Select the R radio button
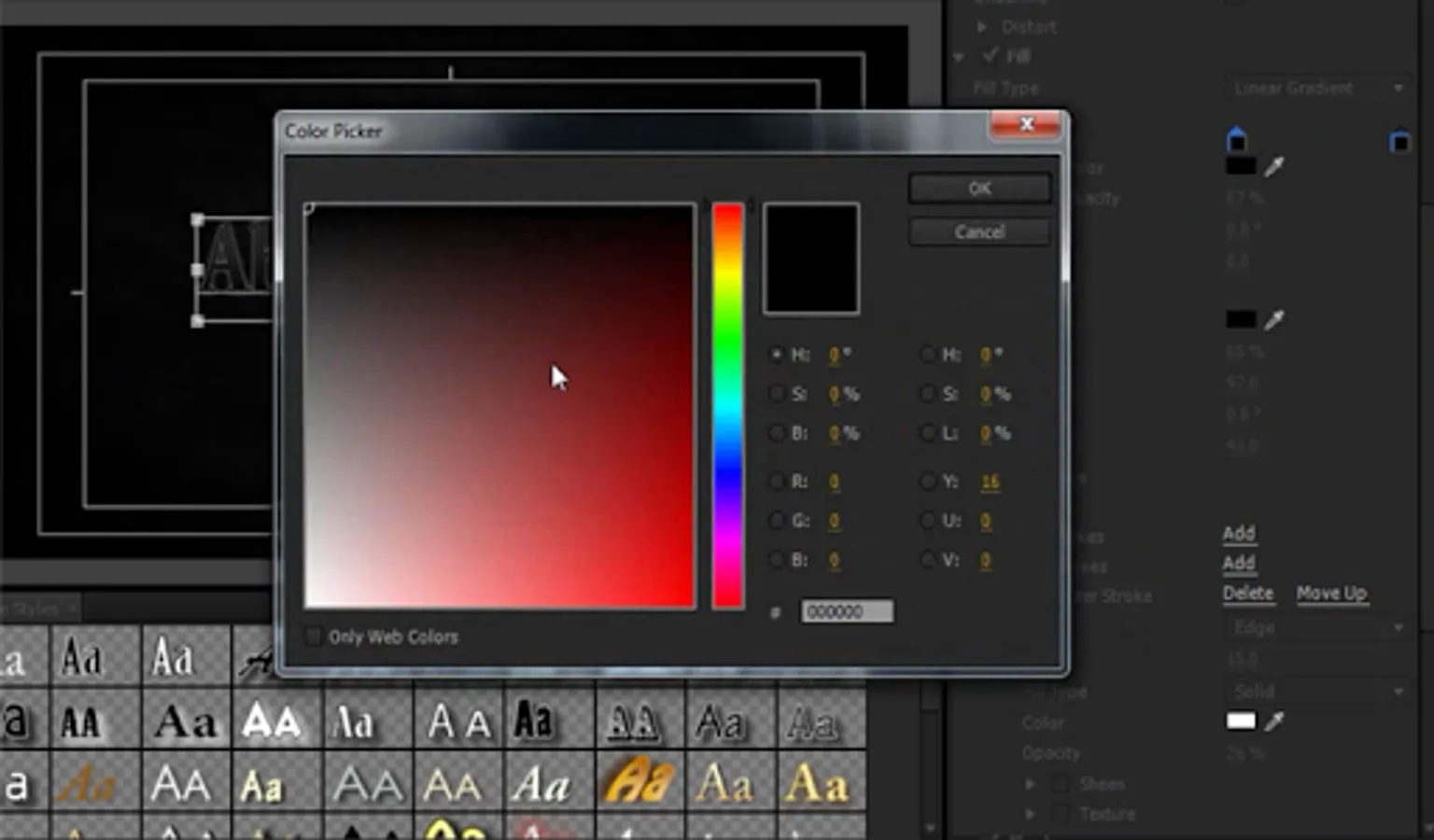 776,482
